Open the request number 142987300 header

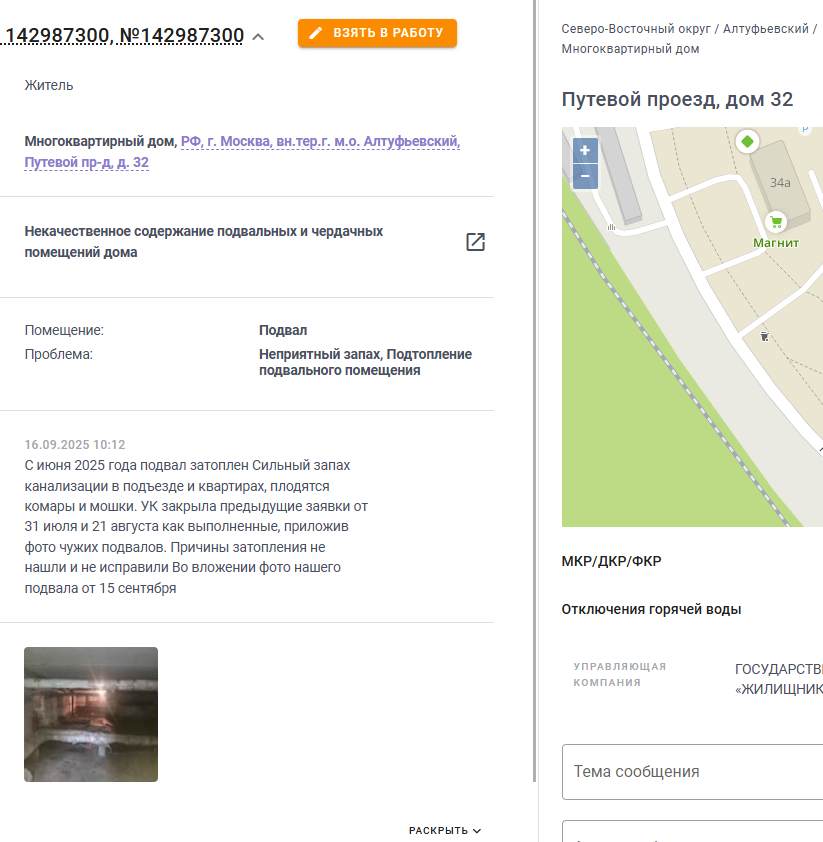(122, 36)
